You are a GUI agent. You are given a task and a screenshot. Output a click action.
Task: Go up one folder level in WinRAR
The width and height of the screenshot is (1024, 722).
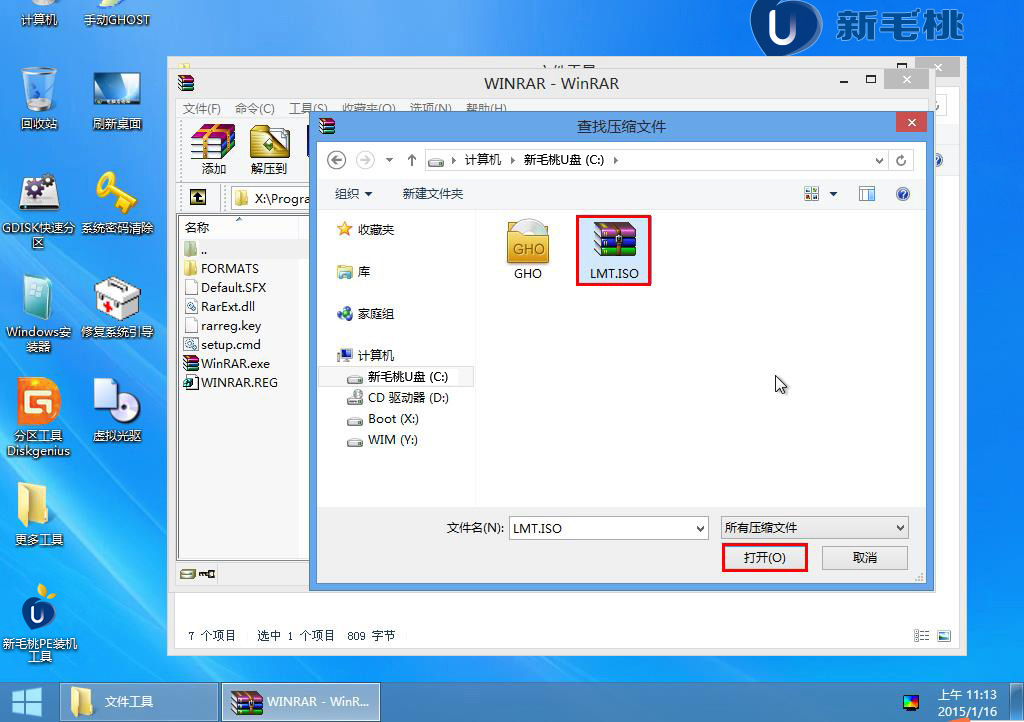click(198, 197)
